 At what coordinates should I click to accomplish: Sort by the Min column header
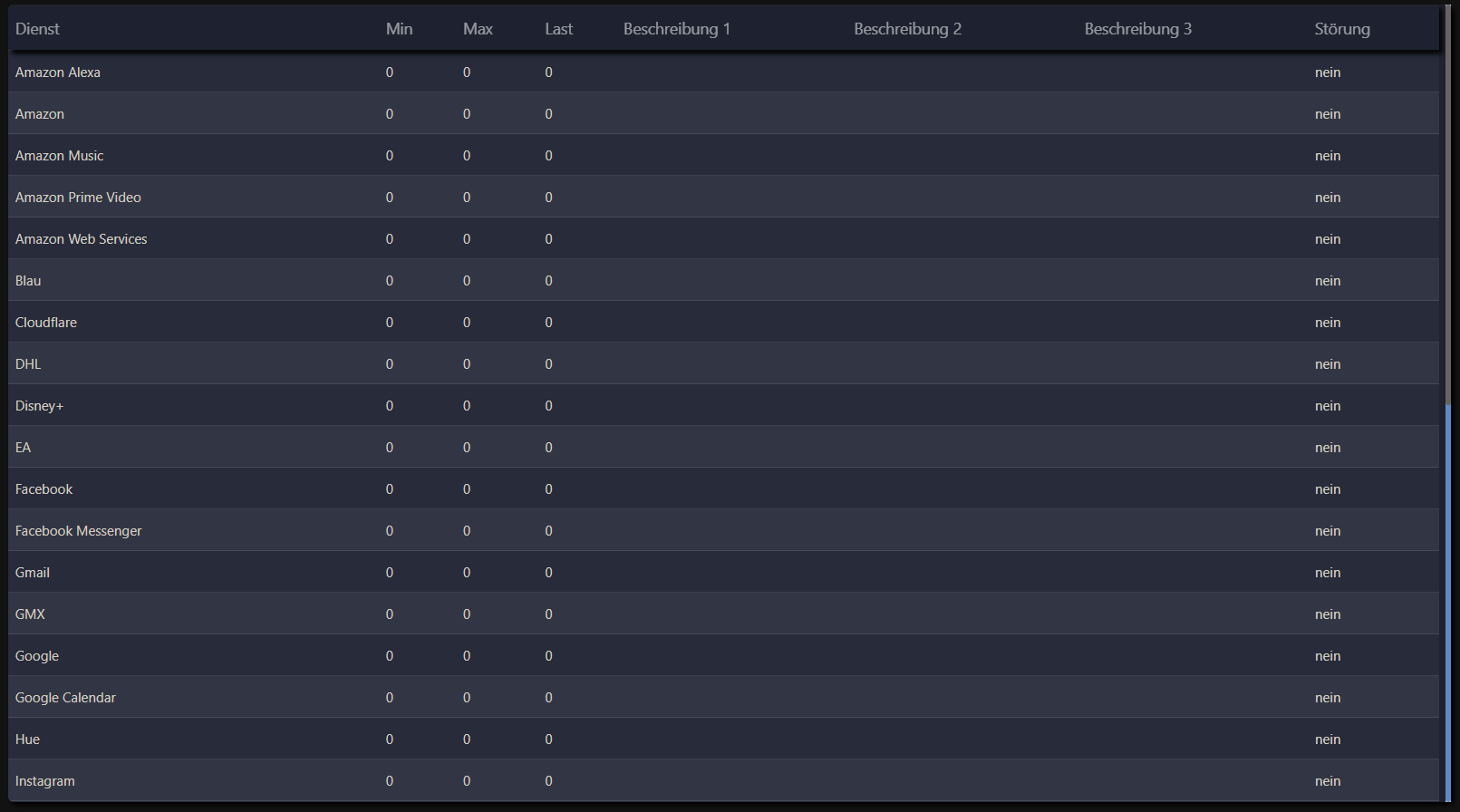point(399,29)
